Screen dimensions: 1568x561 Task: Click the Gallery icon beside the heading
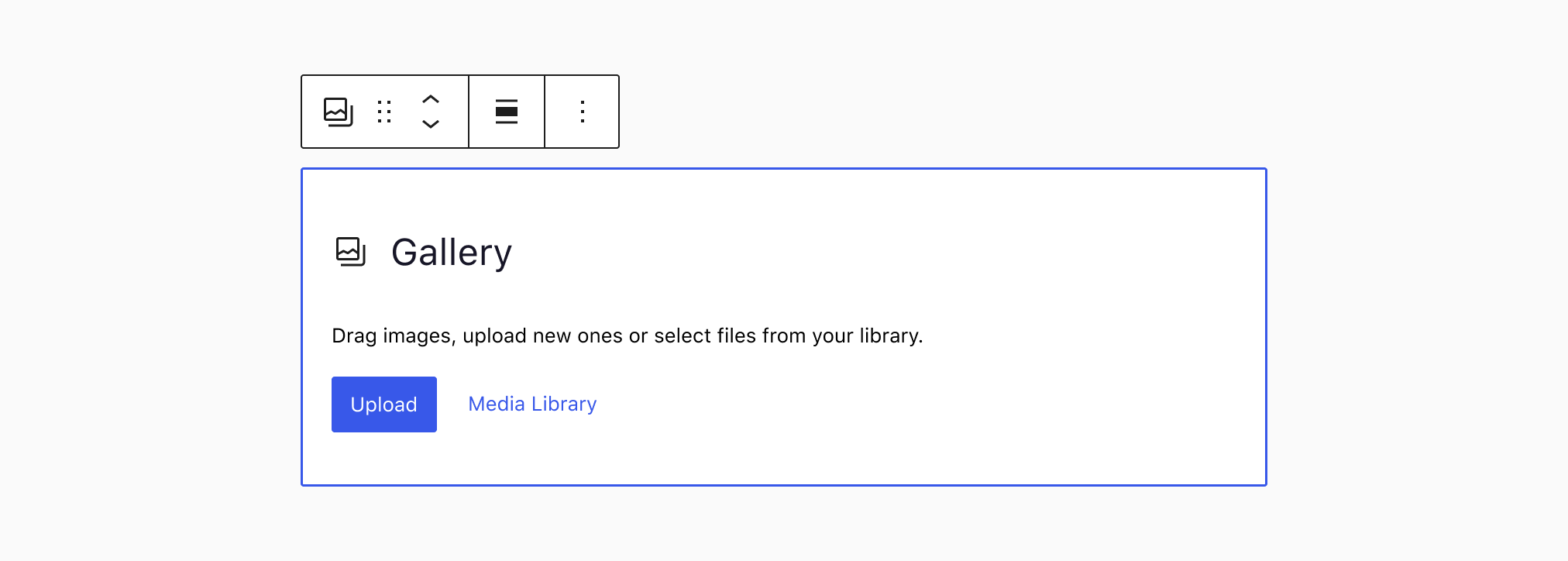[x=350, y=252]
